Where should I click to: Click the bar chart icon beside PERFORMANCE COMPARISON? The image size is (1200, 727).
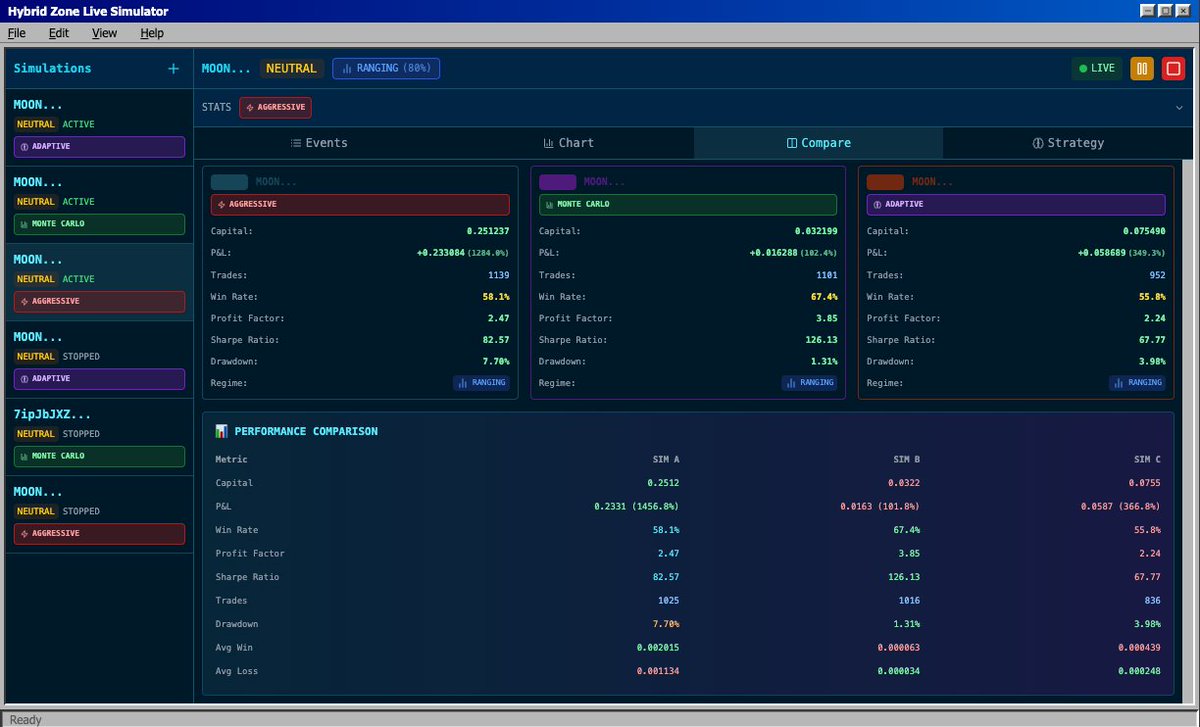221,431
